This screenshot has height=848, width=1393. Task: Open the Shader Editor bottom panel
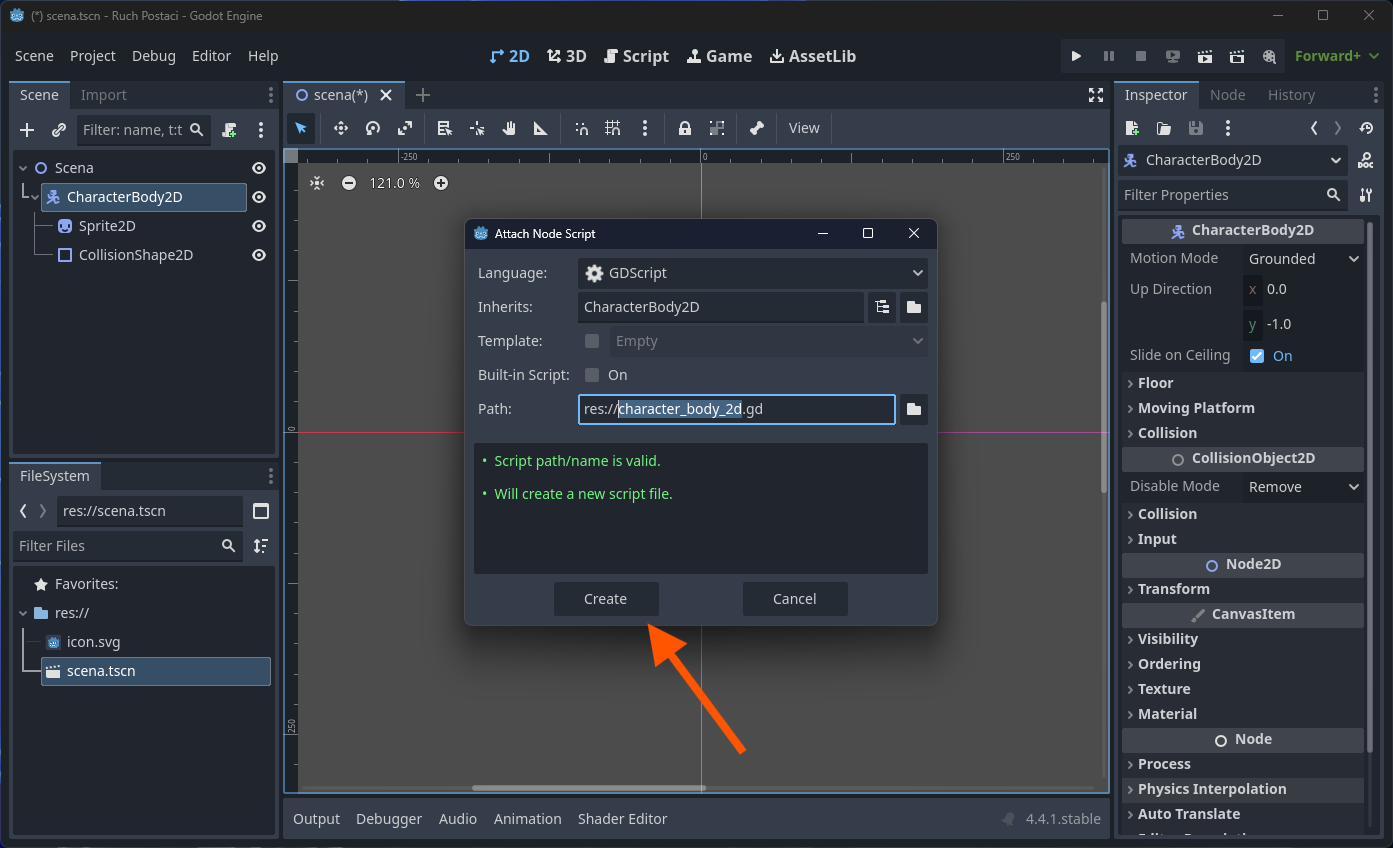pos(622,819)
